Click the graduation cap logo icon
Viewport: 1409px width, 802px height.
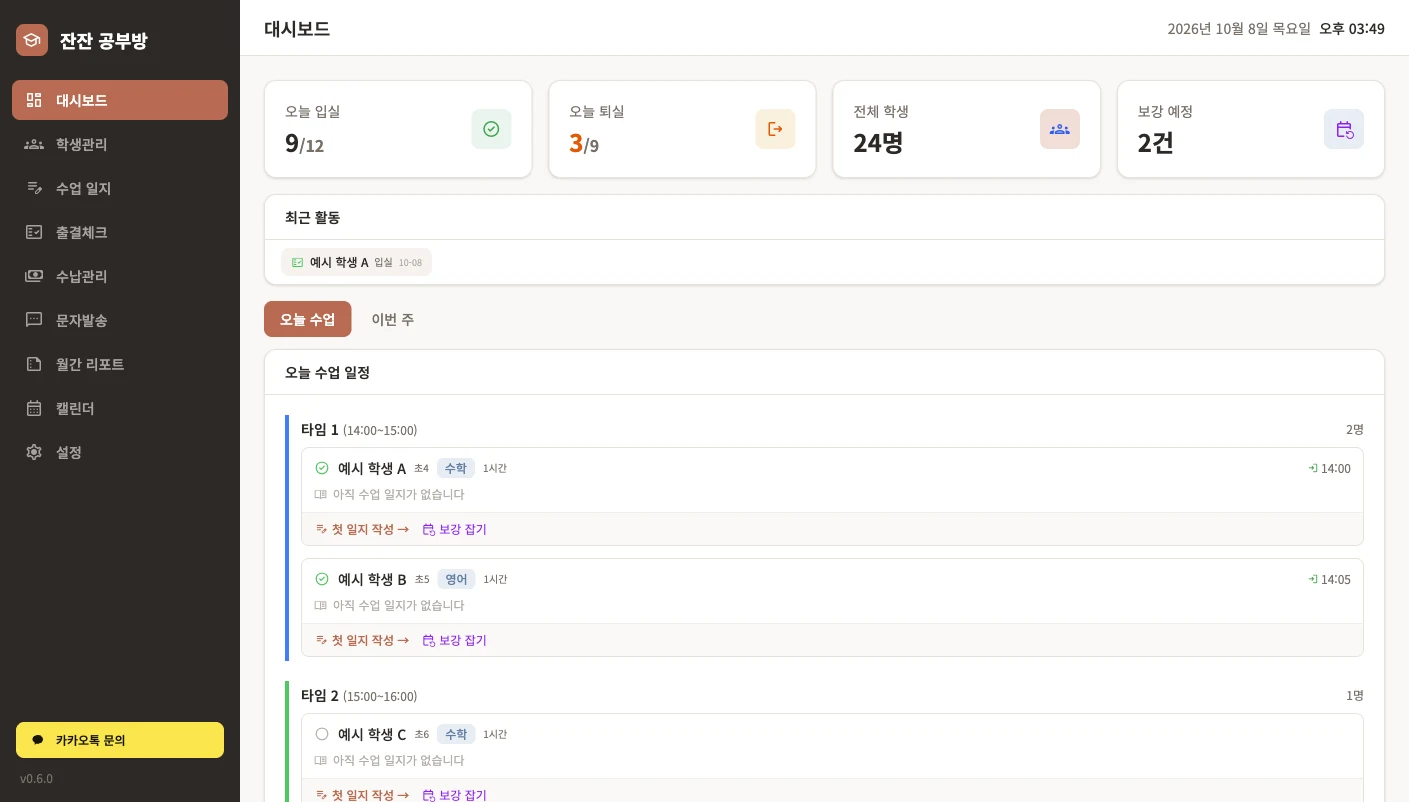coord(32,40)
